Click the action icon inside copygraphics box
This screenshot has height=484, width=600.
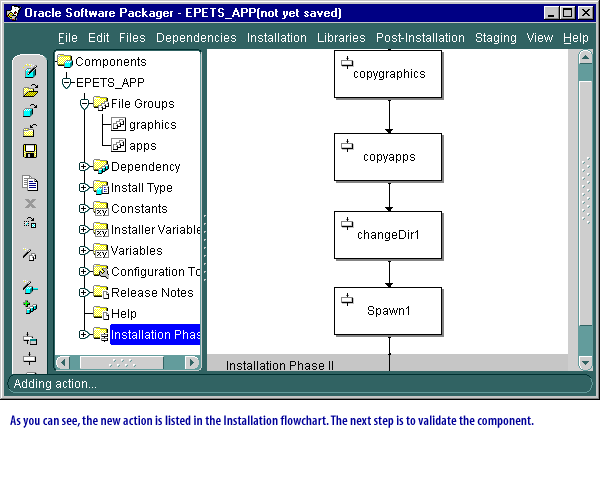[347, 62]
